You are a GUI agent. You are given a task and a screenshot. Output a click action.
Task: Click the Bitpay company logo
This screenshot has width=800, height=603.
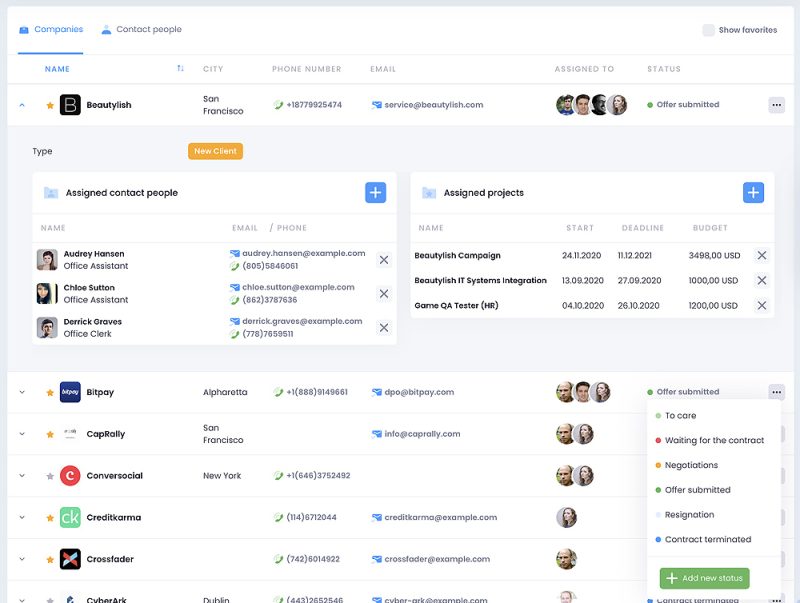pyautogui.click(x=70, y=392)
